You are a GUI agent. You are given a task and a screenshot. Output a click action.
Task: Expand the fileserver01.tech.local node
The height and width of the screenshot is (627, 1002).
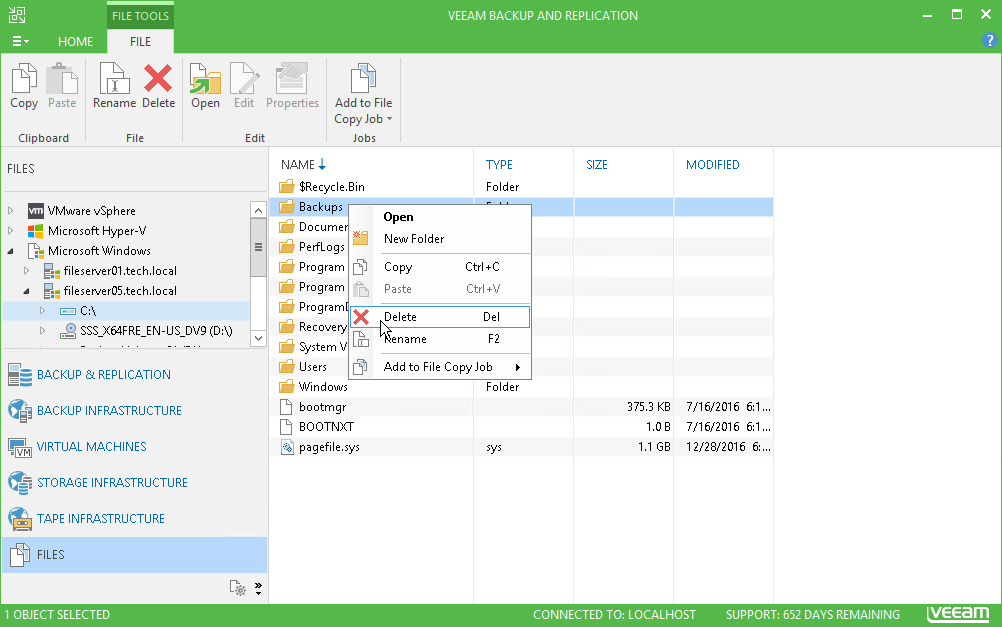26,270
